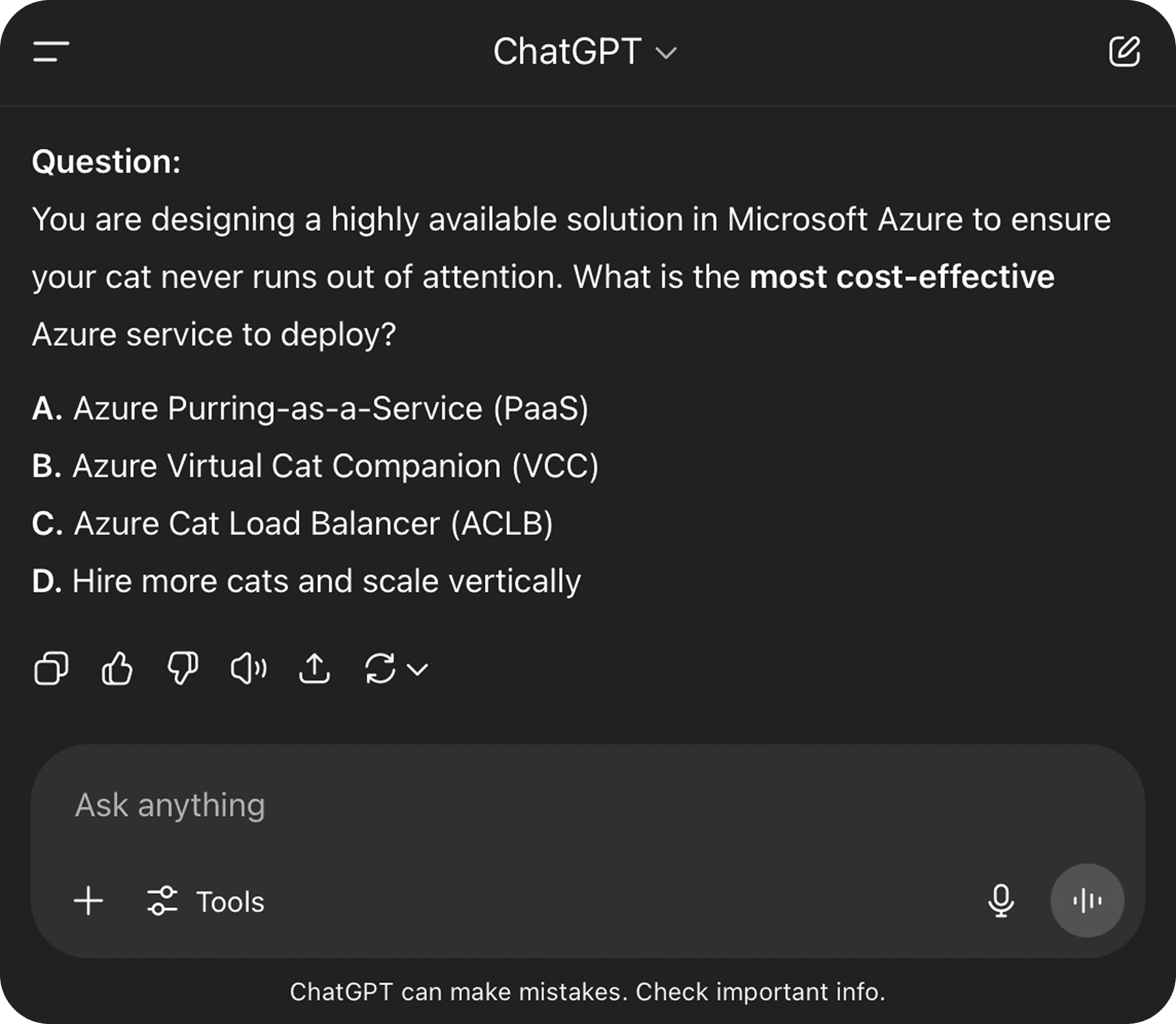Open the attachment menu with the plus icon

[88, 900]
